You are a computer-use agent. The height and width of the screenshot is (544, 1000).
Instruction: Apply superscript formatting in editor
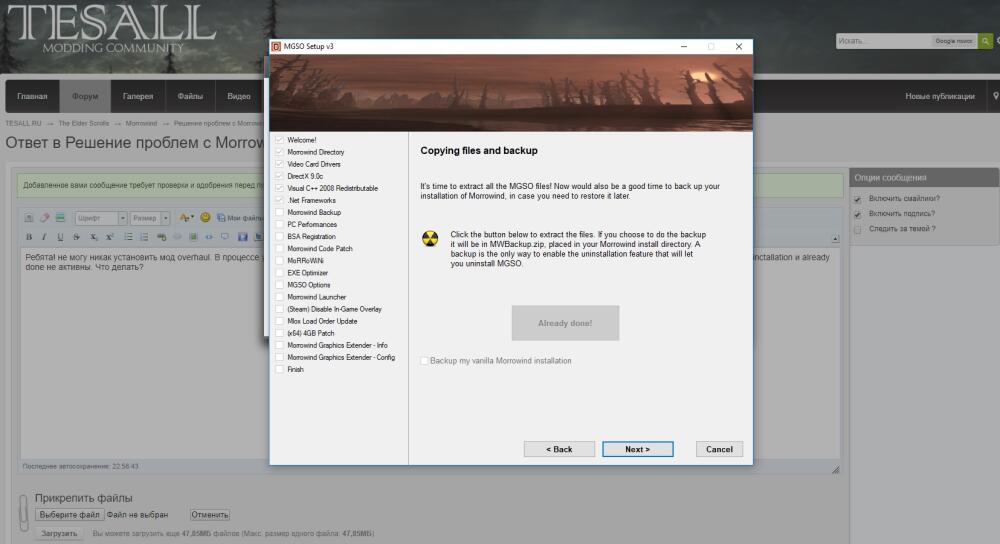click(x=110, y=237)
